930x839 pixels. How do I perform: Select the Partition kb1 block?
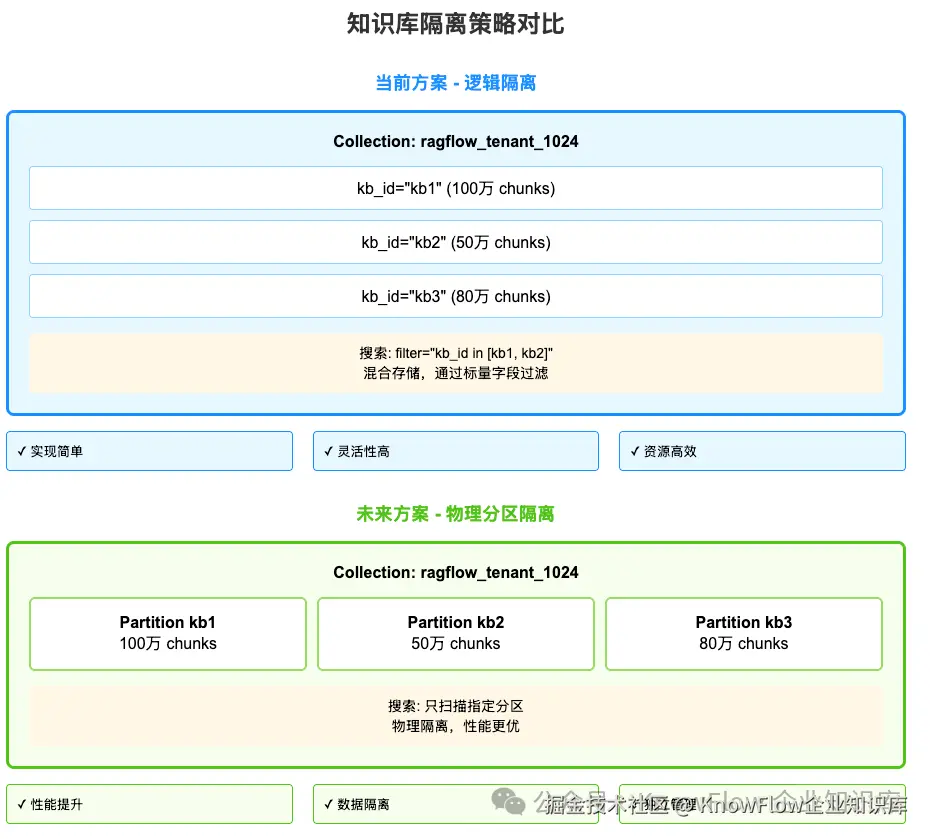tap(167, 633)
